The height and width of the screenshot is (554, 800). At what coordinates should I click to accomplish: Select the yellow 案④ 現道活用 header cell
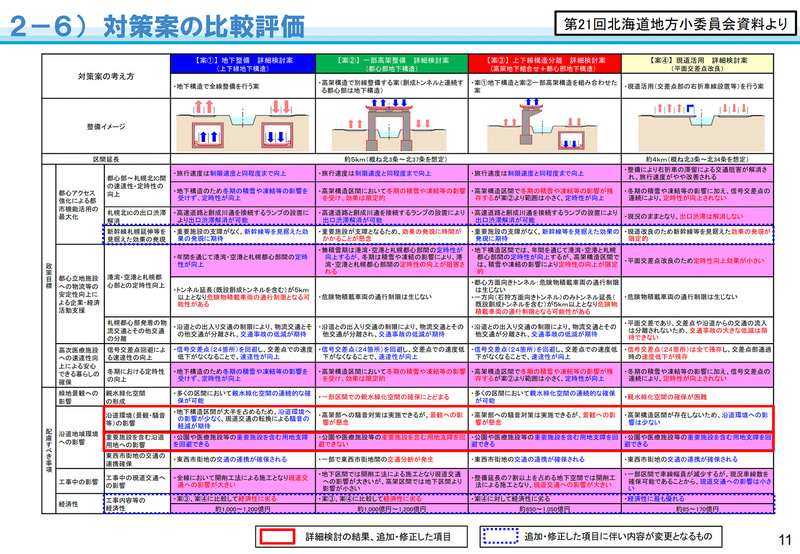click(697, 64)
